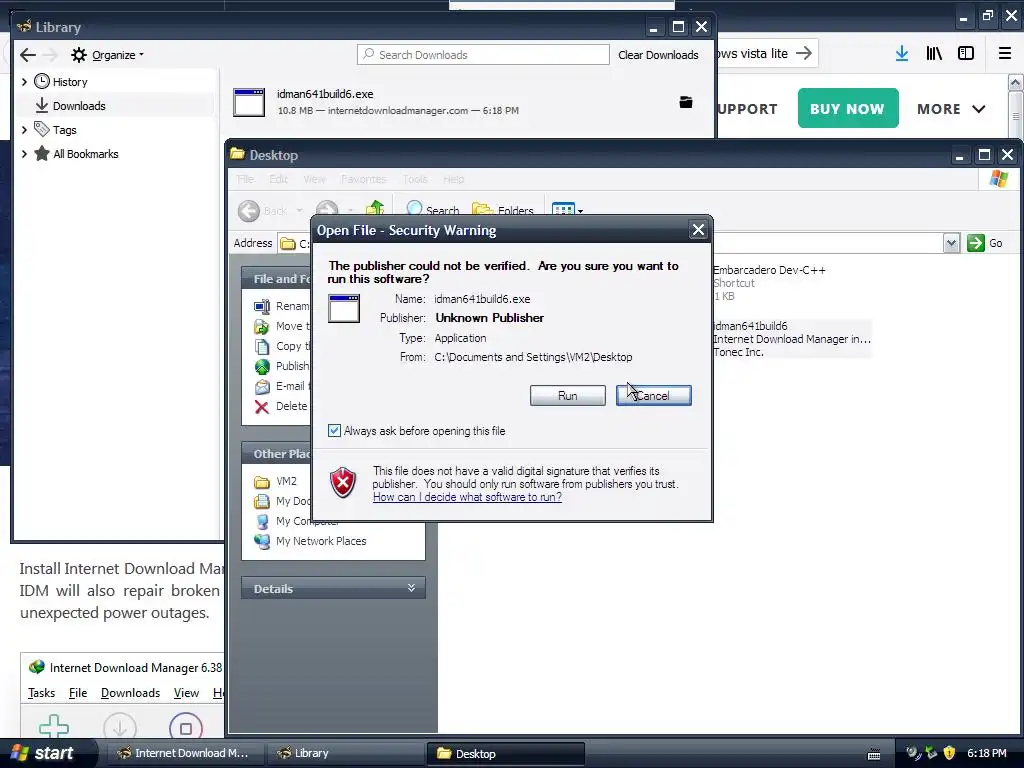Expand the All Bookmarks tree item
Image resolution: width=1024 pixels, height=768 pixels.
click(x=24, y=154)
